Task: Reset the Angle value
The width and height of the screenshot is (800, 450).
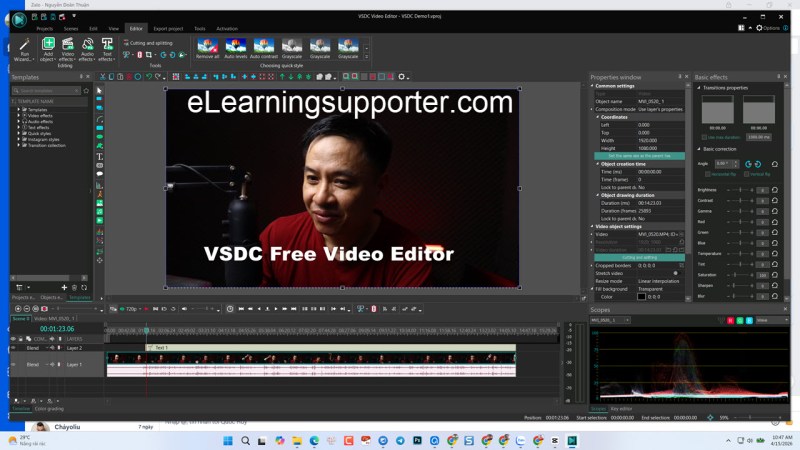Action: (774, 164)
